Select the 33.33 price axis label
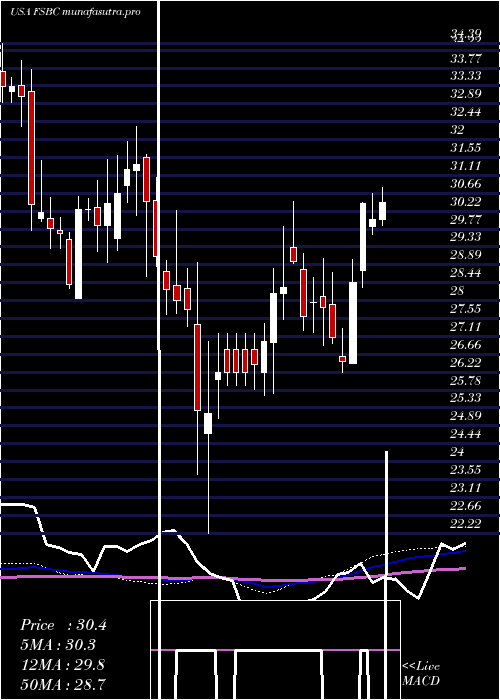500x700 pixels. coord(466,76)
